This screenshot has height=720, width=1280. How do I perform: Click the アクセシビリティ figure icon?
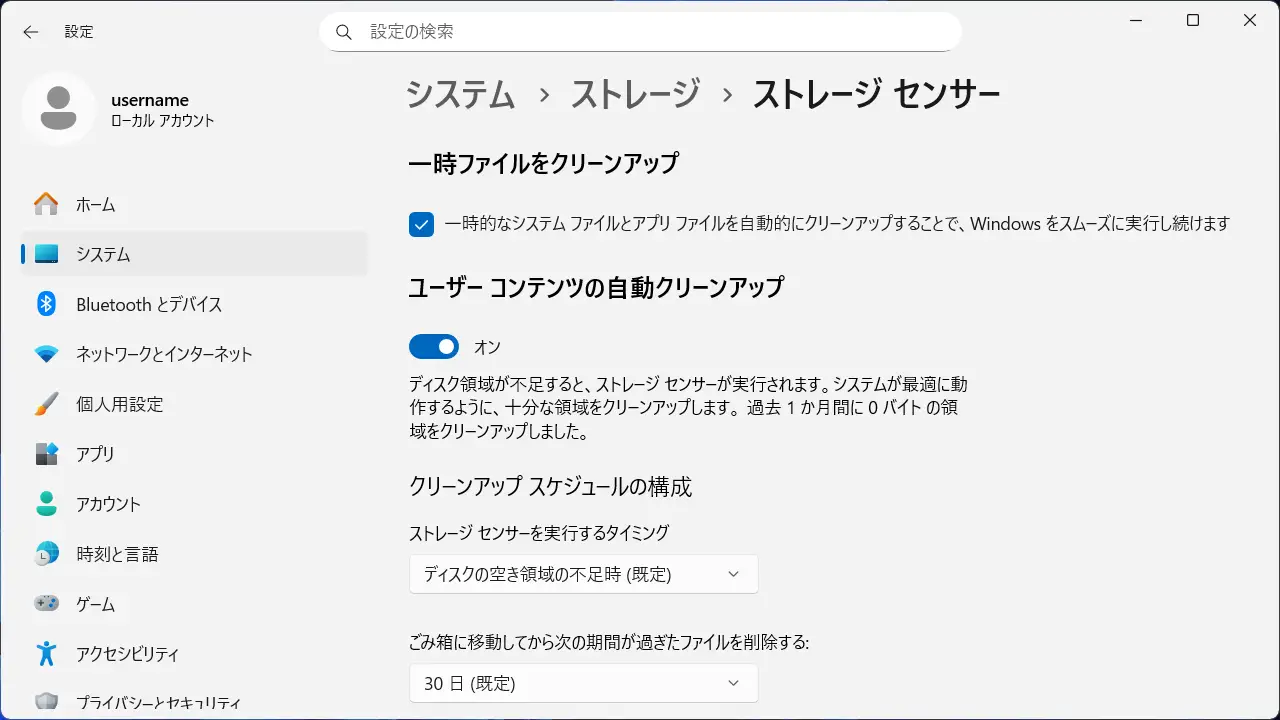click(x=46, y=654)
